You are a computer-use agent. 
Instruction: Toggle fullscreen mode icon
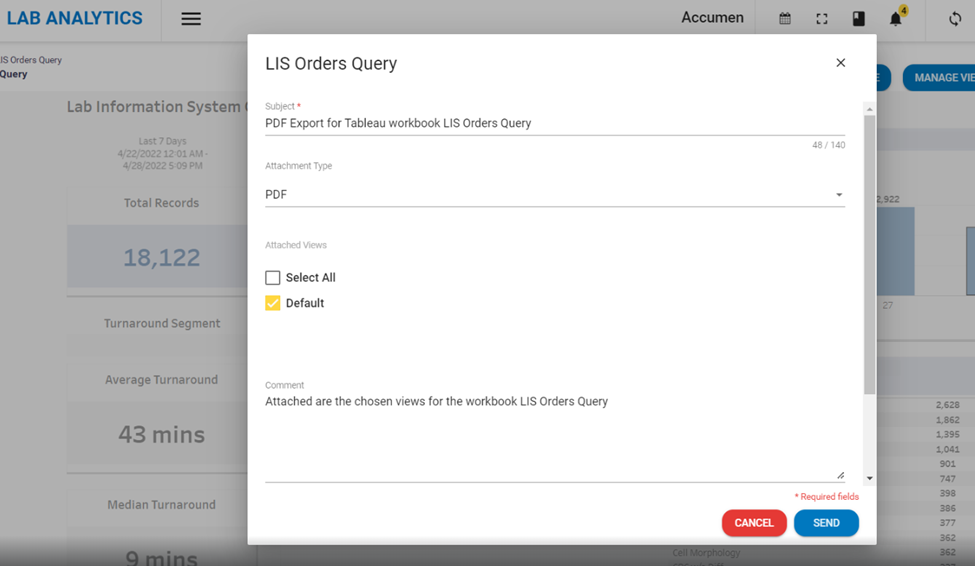point(822,19)
